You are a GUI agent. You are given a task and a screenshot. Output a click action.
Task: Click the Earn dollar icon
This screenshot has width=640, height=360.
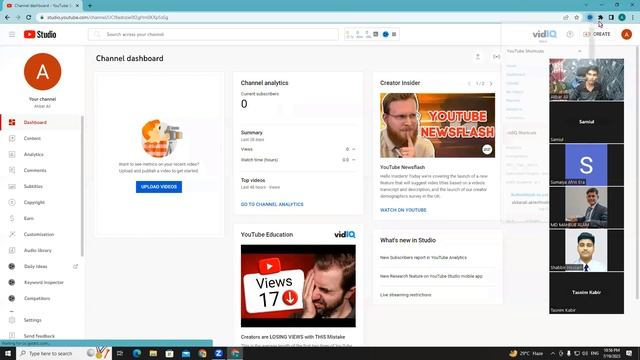pyautogui.click(x=12, y=218)
